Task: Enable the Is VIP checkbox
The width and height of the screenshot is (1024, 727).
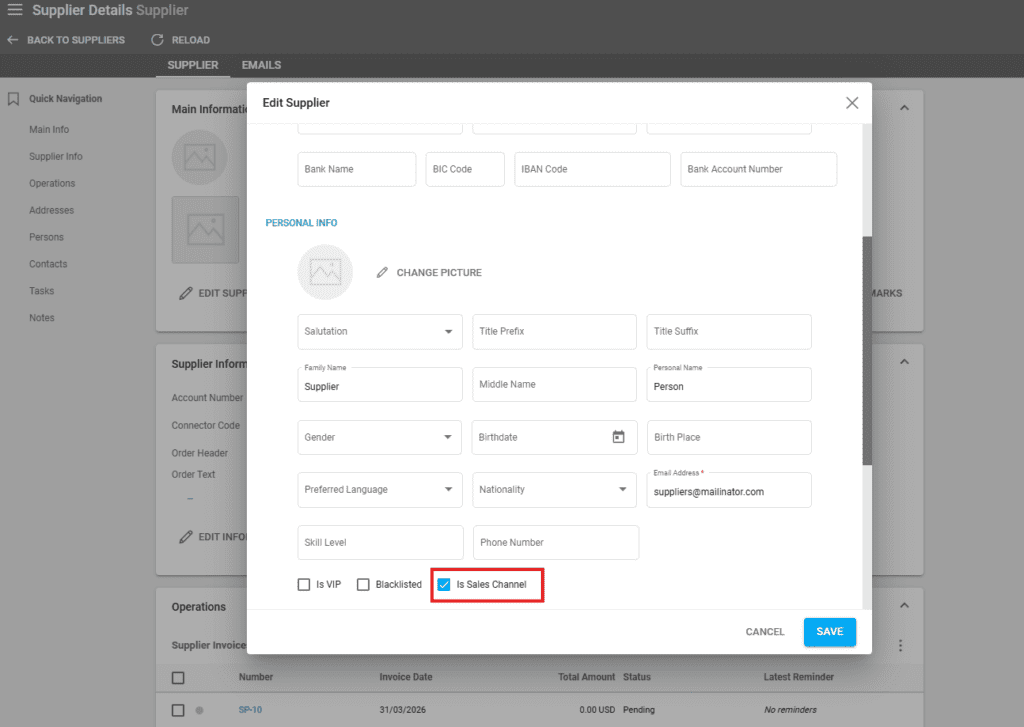Action: pyautogui.click(x=304, y=585)
